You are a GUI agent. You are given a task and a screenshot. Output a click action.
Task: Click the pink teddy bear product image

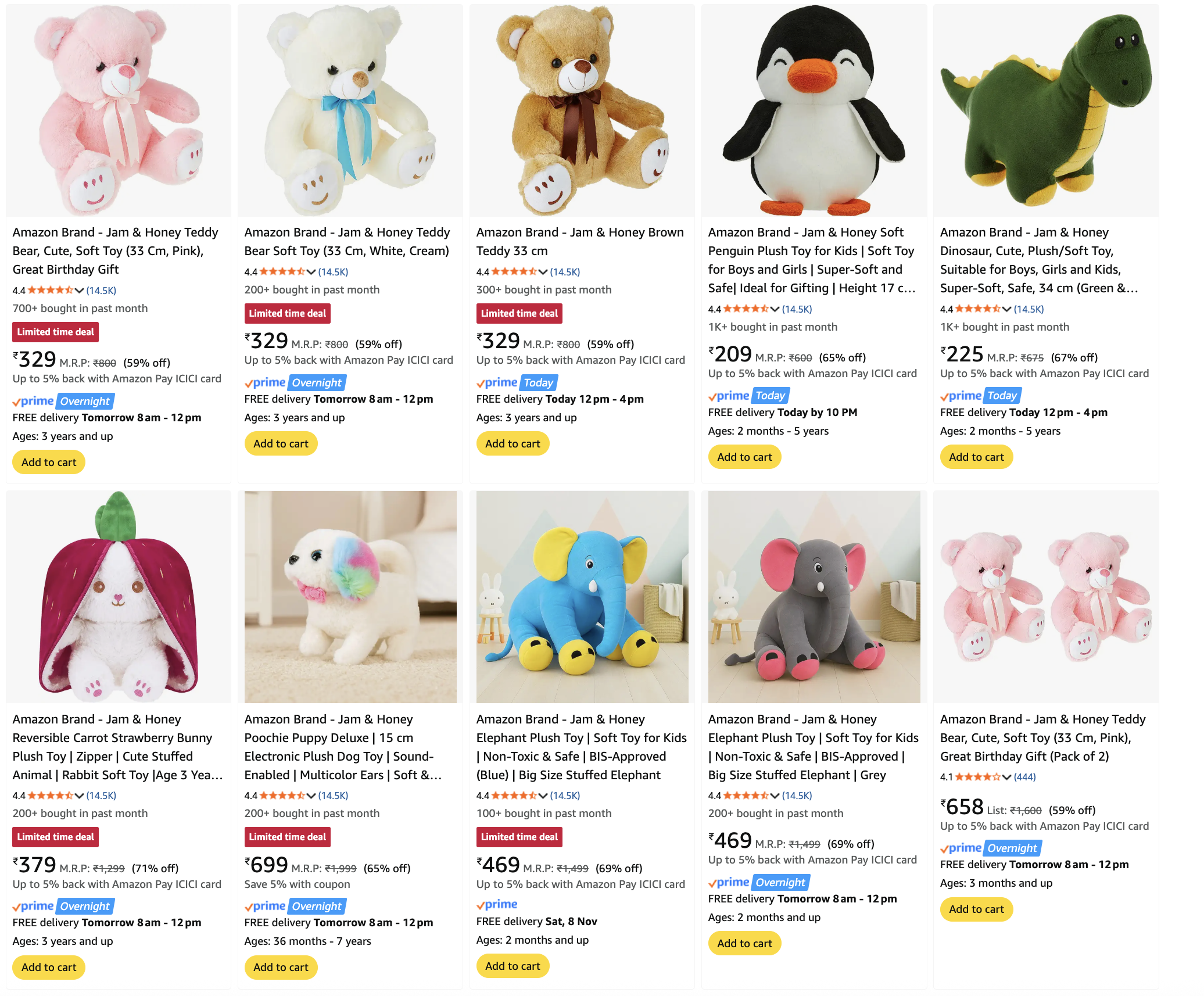tap(119, 110)
